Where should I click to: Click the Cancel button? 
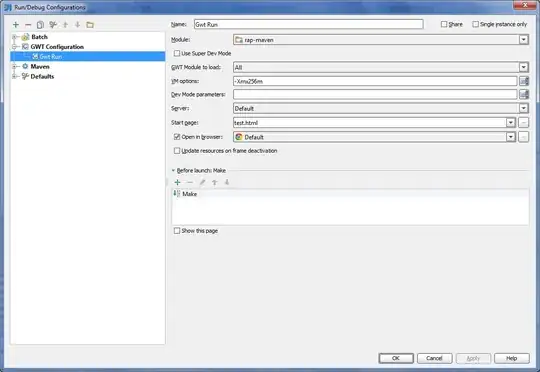(x=434, y=358)
